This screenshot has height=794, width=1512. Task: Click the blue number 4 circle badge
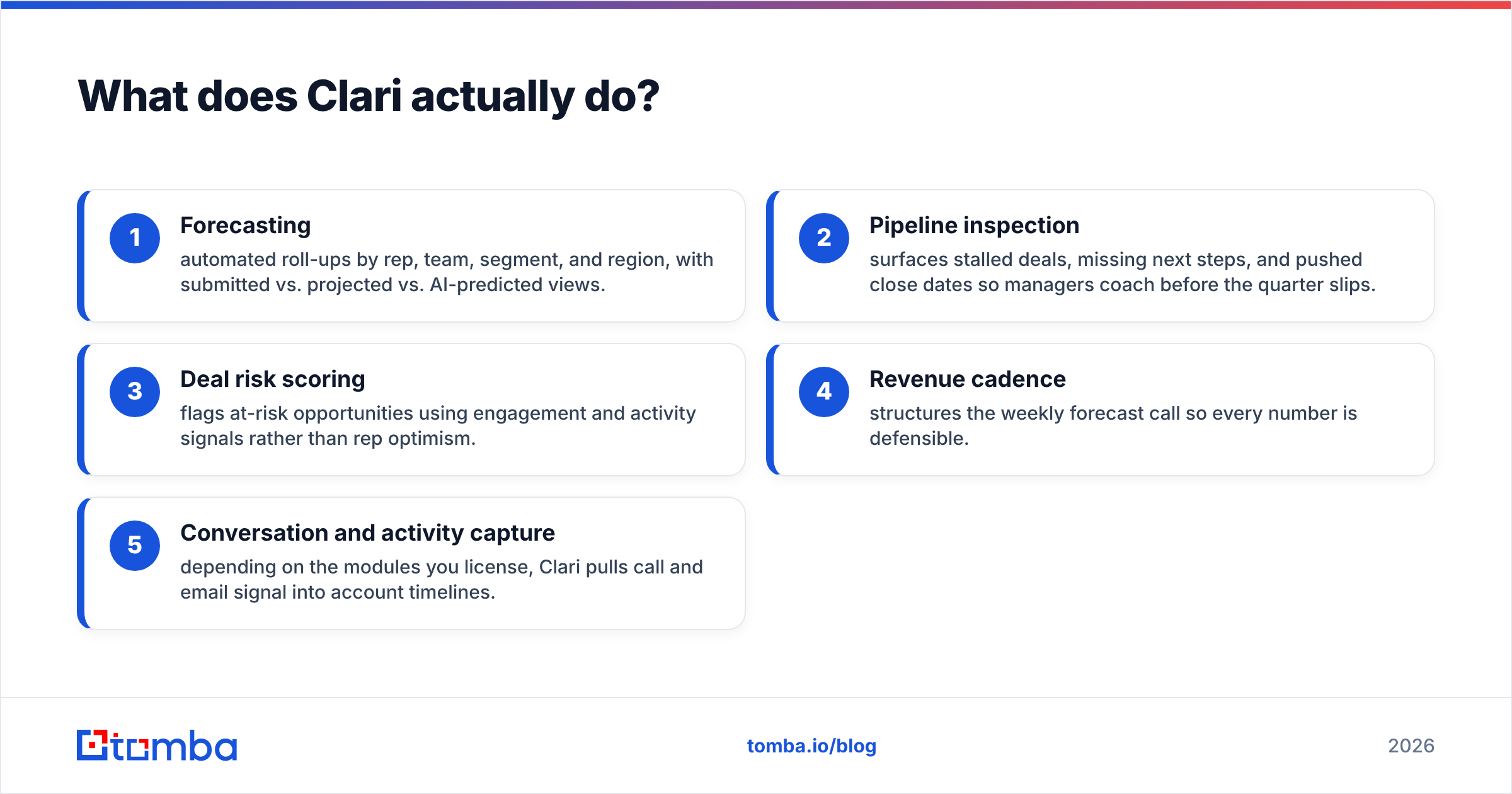coord(824,392)
